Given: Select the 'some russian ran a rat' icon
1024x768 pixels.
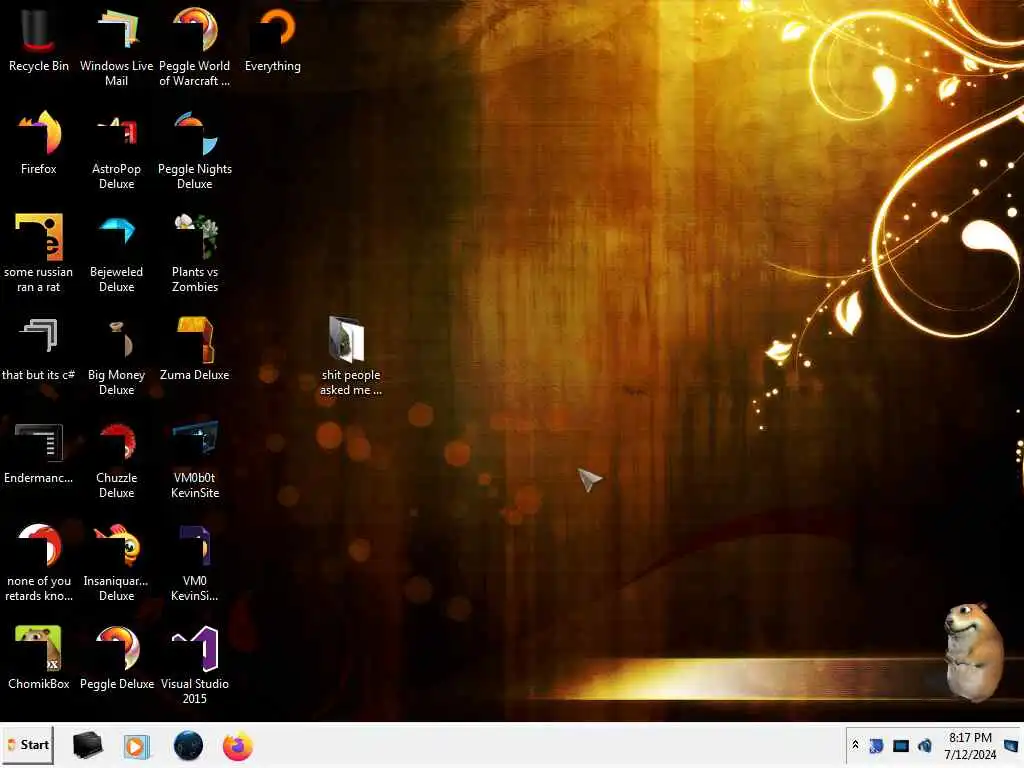Looking at the screenshot, I should [39, 254].
